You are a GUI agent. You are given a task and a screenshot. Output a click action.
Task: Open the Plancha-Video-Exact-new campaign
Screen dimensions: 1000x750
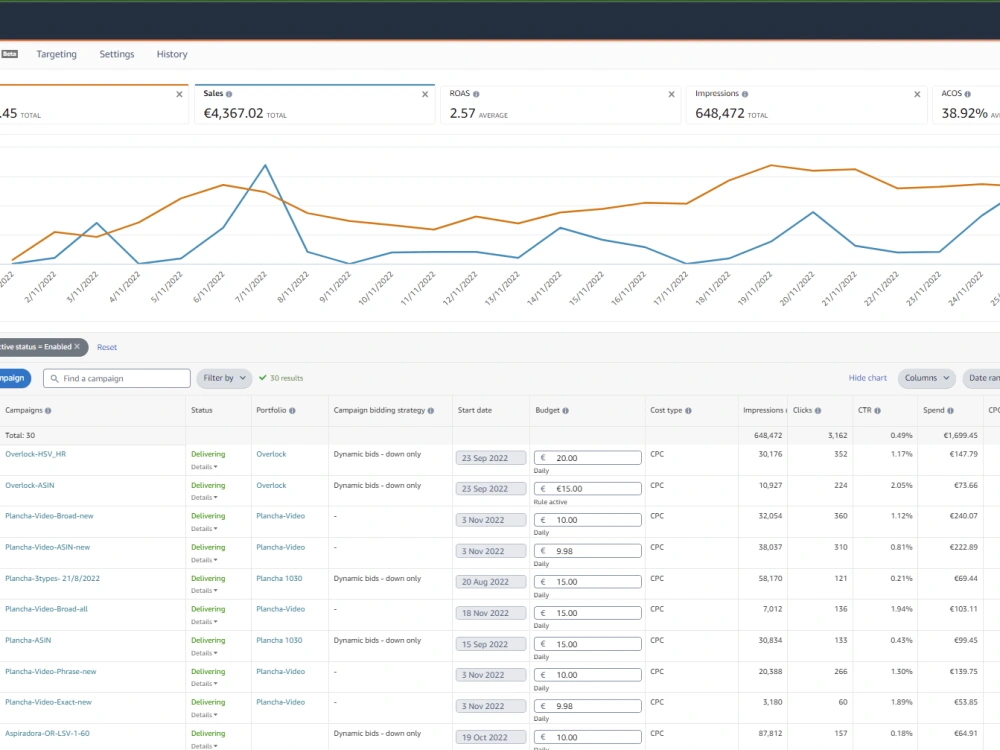pyautogui.click(x=48, y=702)
